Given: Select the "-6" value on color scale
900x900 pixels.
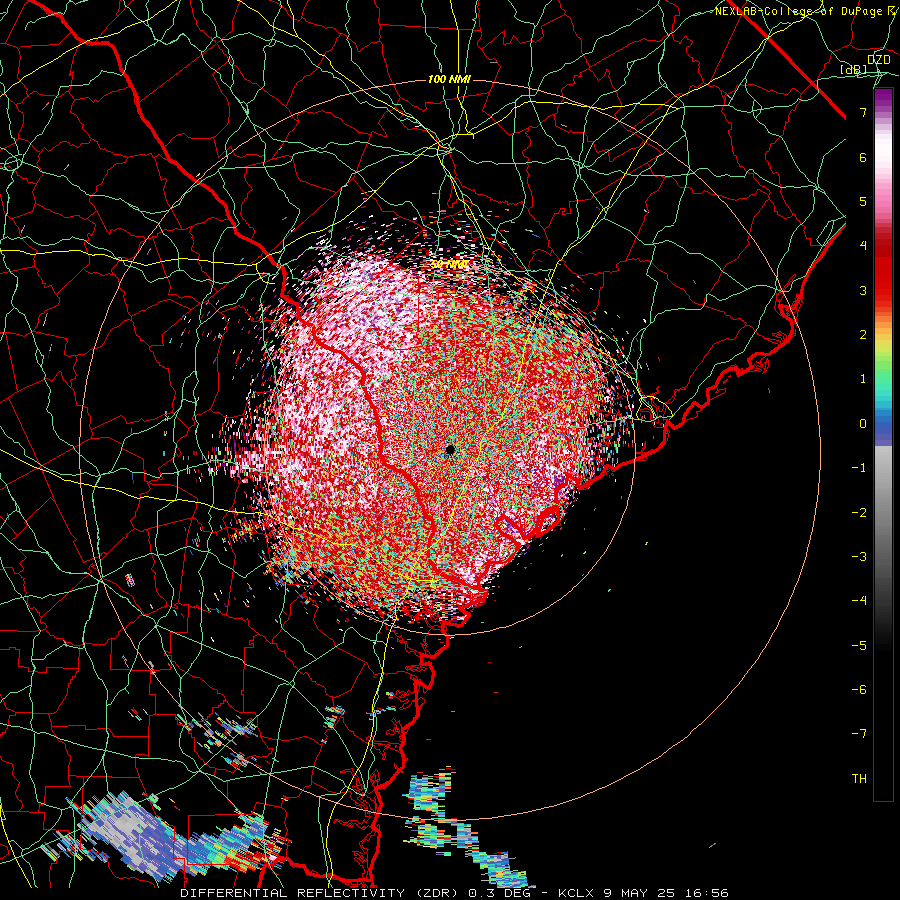Looking at the screenshot, I should tap(859, 690).
